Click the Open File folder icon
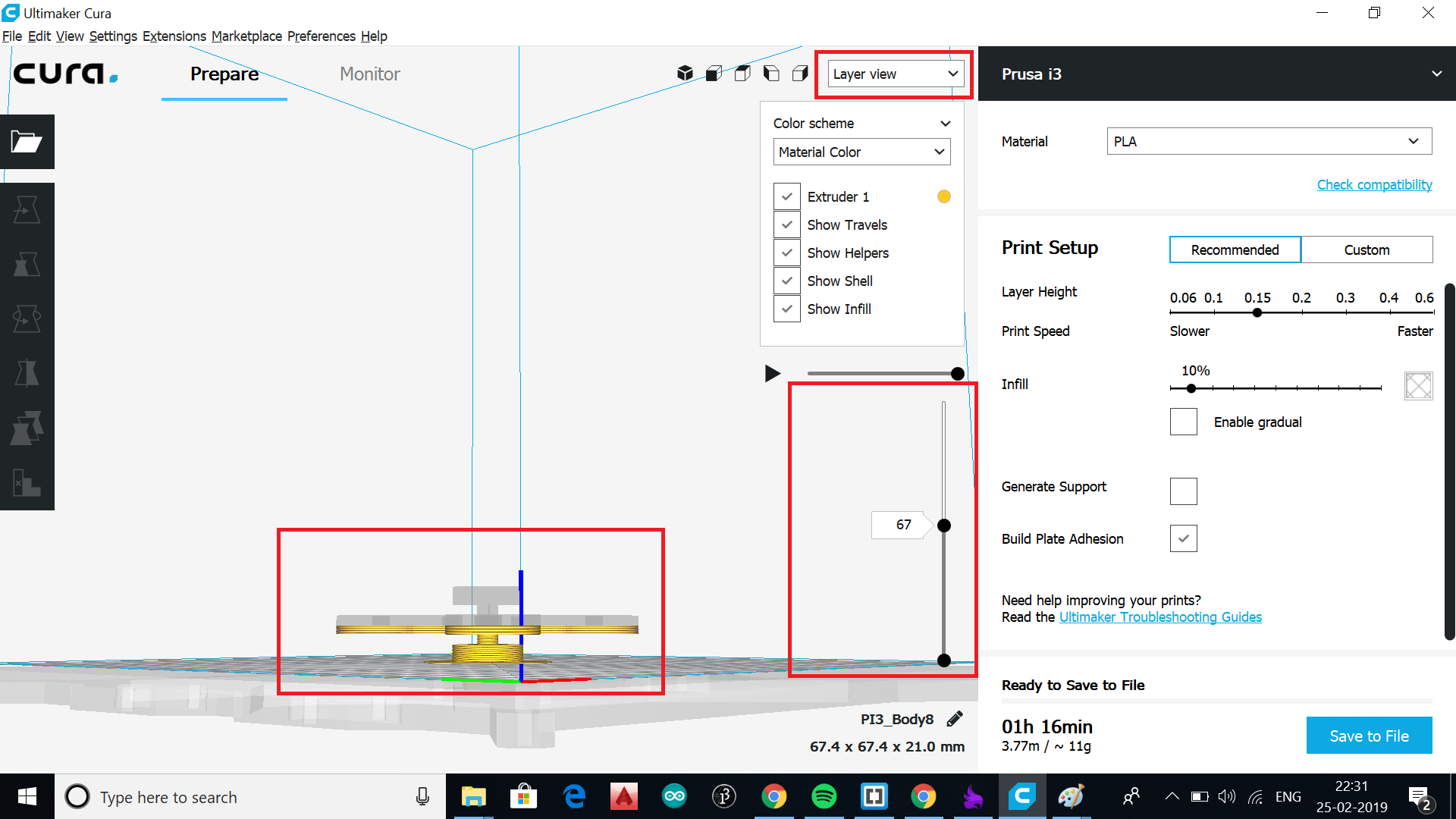 [x=27, y=142]
